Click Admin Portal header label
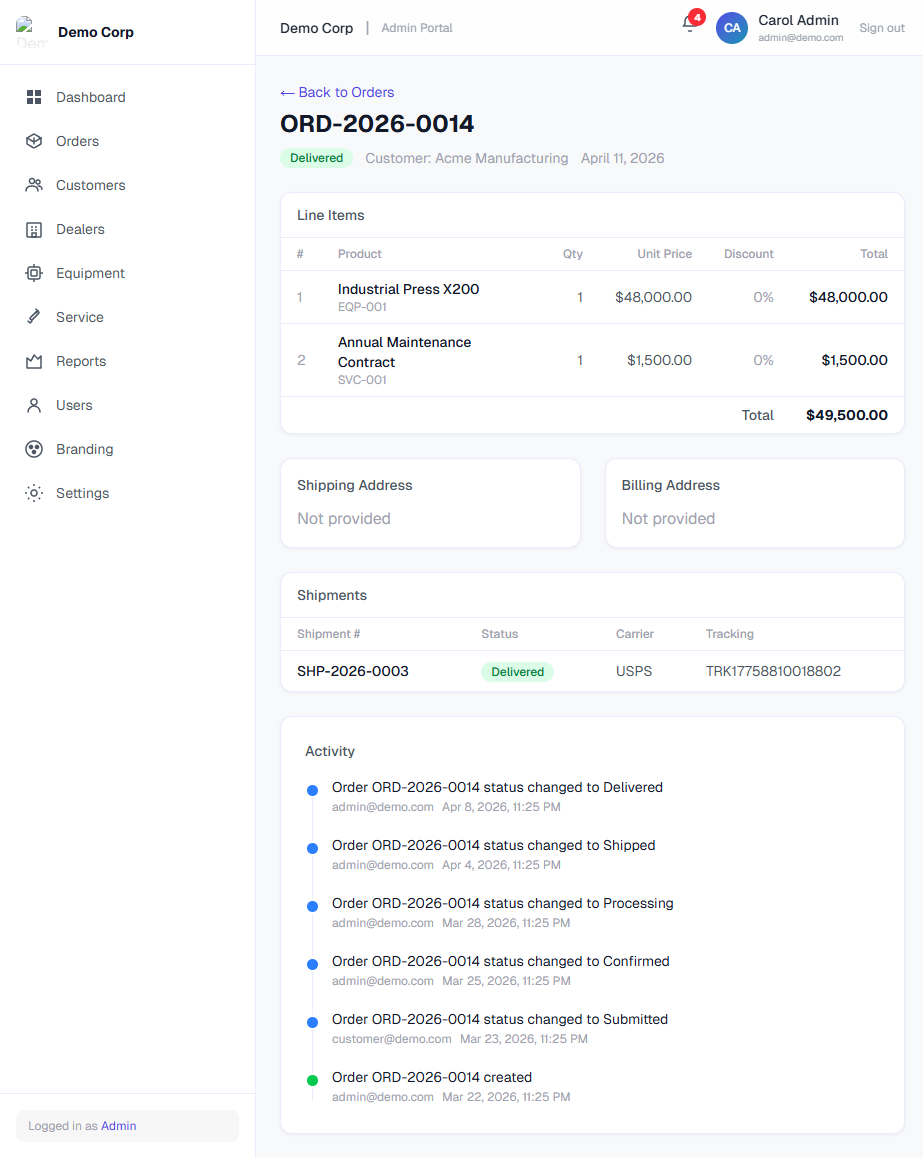Image resolution: width=923 pixels, height=1158 pixels. 417,28
